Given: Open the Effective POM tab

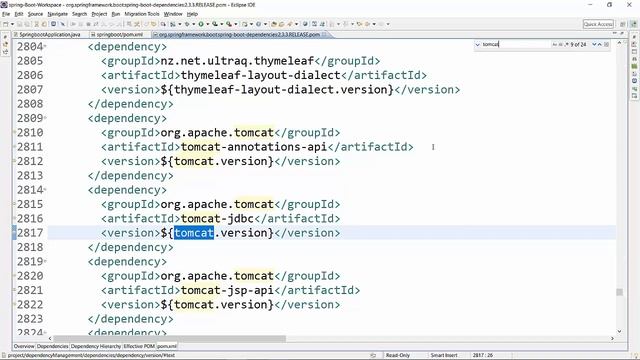Looking at the screenshot, I should 139,346.
